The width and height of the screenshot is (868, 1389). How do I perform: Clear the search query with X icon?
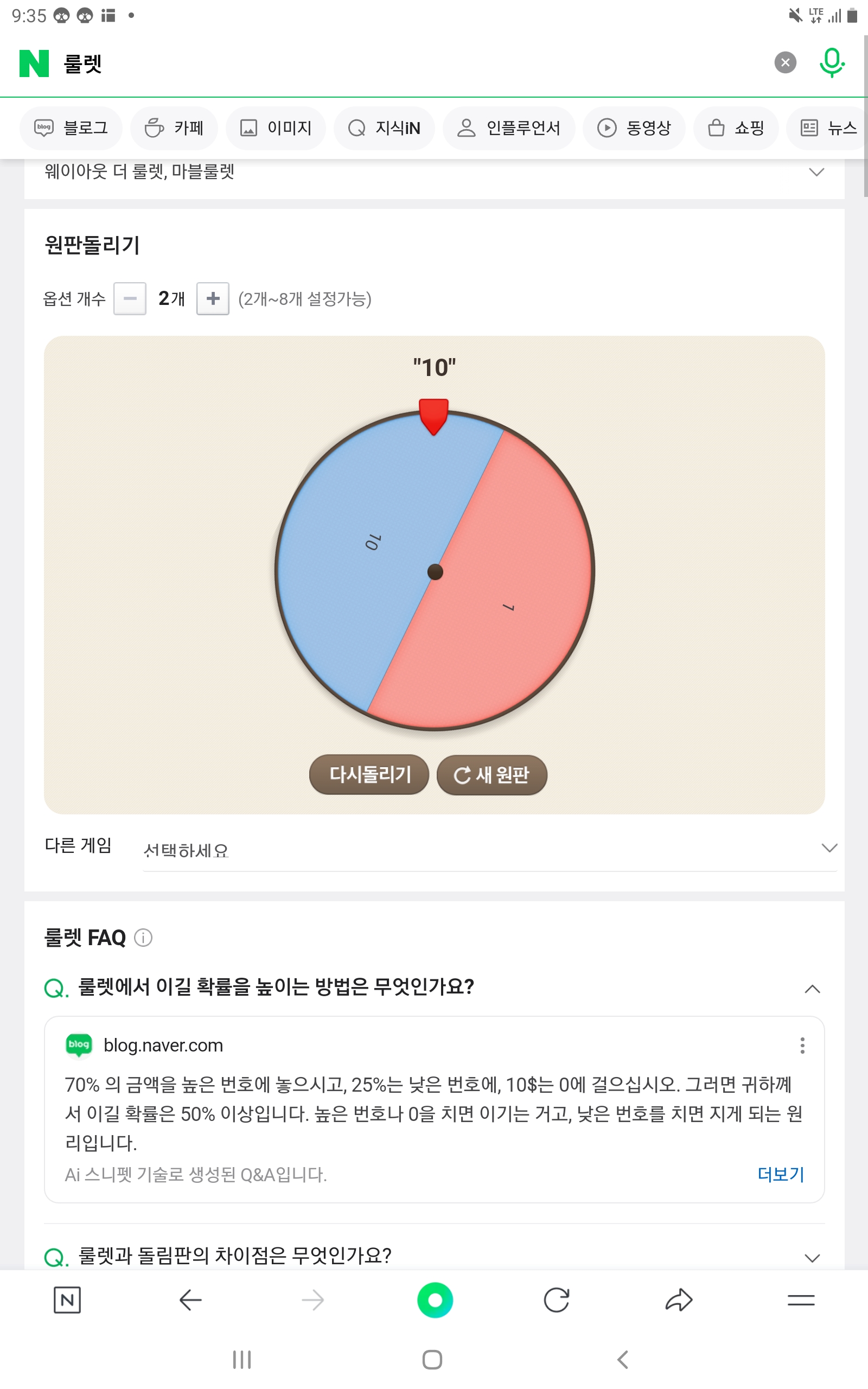click(x=785, y=62)
